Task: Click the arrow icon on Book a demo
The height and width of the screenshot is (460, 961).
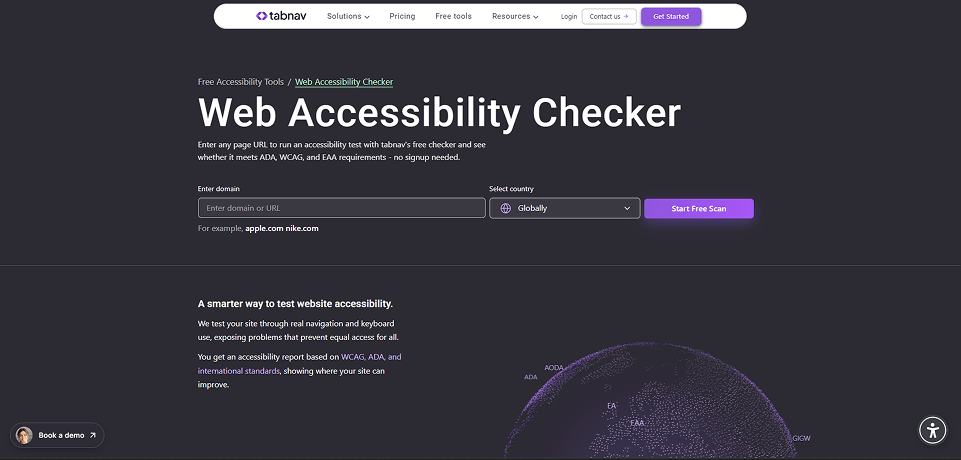Action: [93, 435]
